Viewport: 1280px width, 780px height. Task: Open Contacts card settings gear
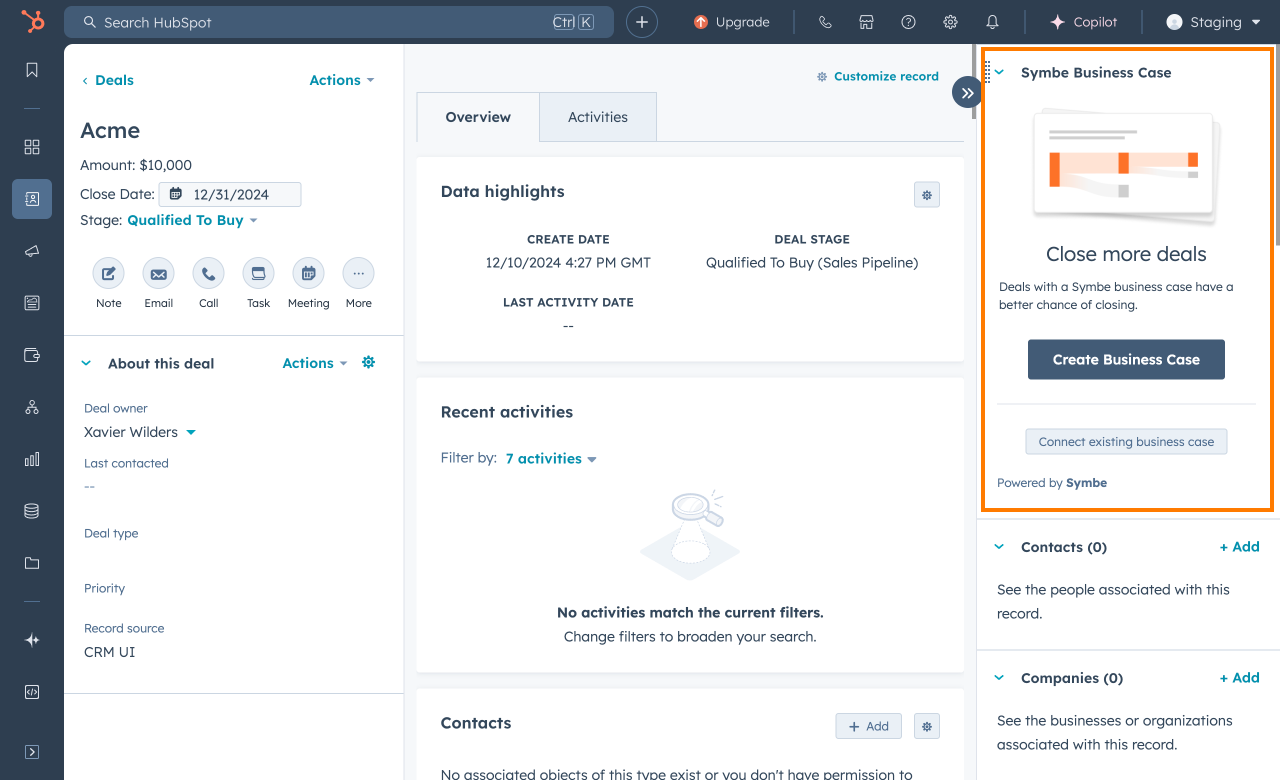point(927,726)
